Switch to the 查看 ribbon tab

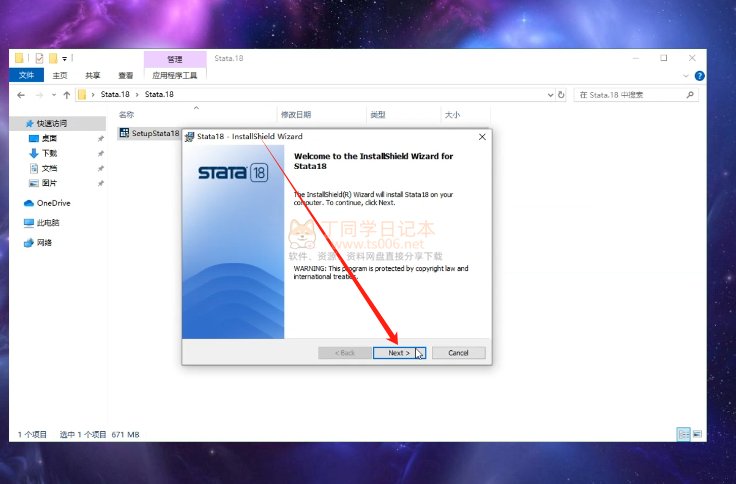125,75
